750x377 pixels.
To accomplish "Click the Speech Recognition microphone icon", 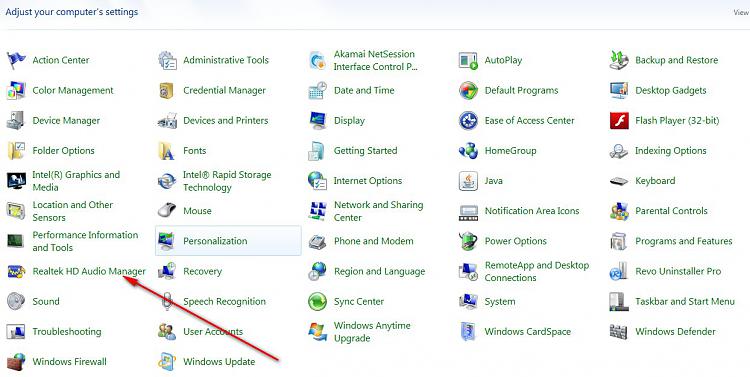I will (167, 301).
